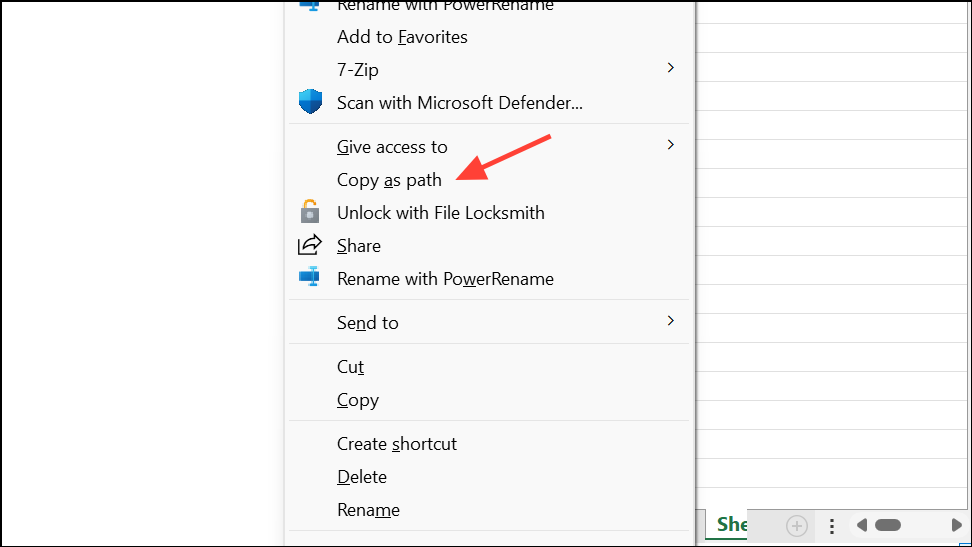This screenshot has width=972, height=547.
Task: Select Add to Favorites
Action: point(402,37)
